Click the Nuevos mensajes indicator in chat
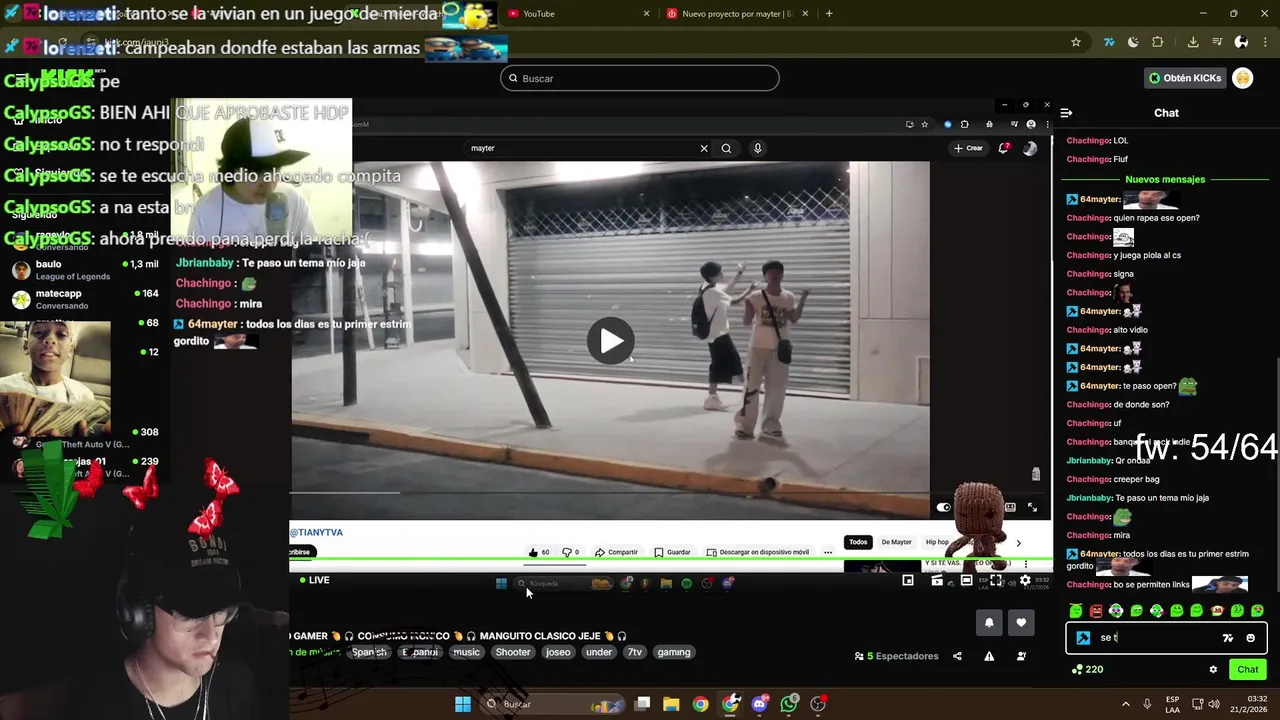This screenshot has height=720, width=1280. [x=1165, y=179]
